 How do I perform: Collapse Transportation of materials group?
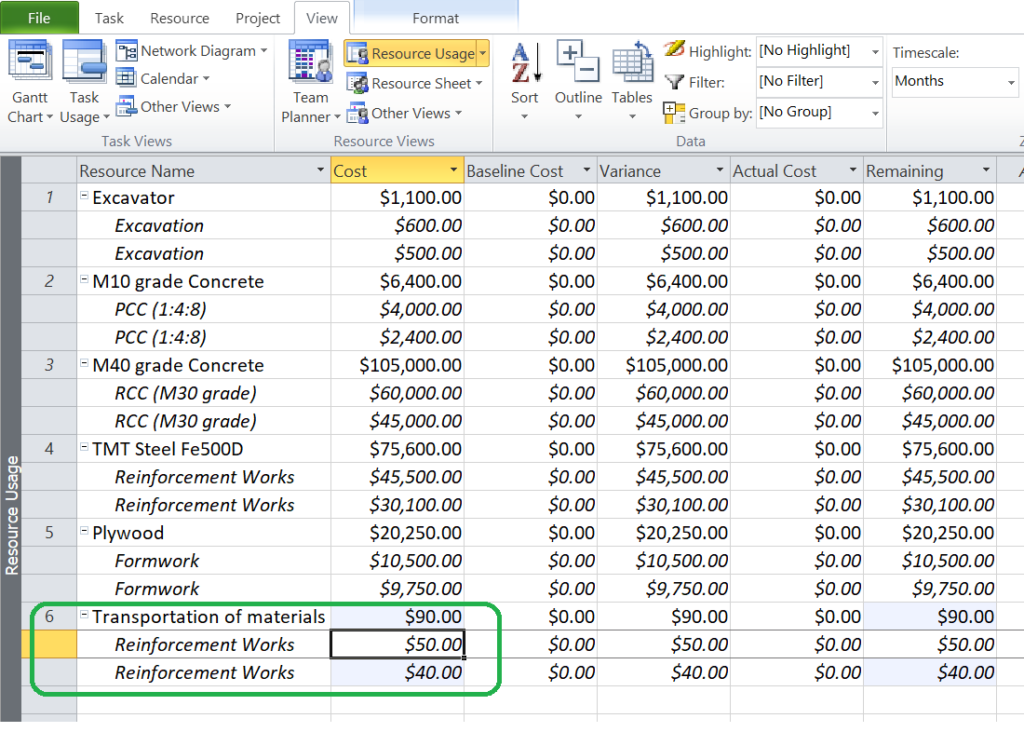pos(85,616)
